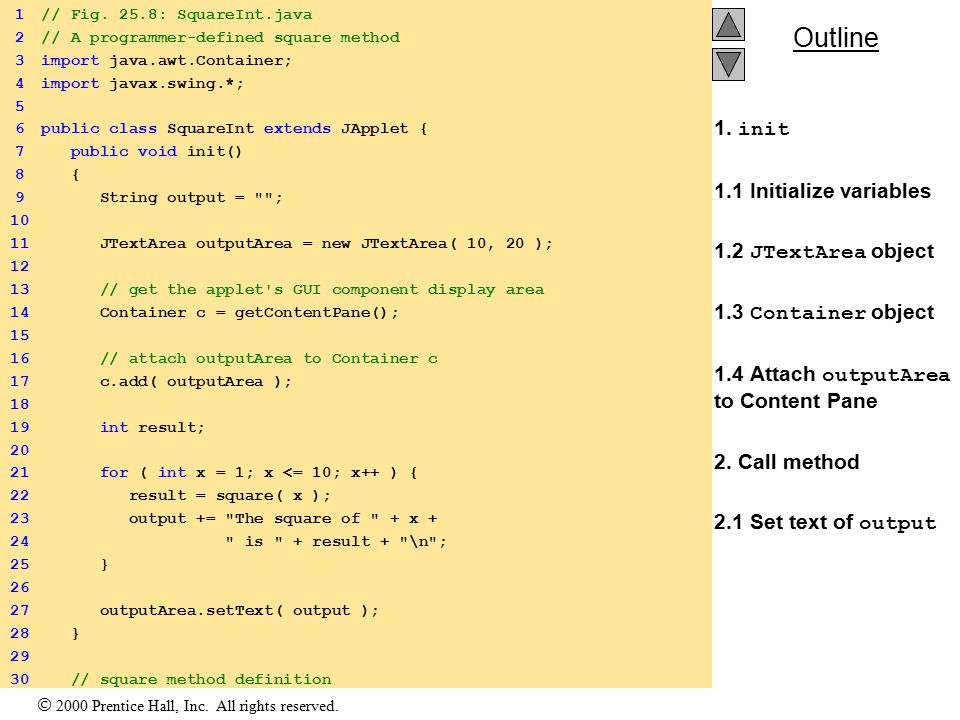This screenshot has height=720, width=960.
Task: Click the c.add( outputArea ) line
Action: tap(196, 381)
